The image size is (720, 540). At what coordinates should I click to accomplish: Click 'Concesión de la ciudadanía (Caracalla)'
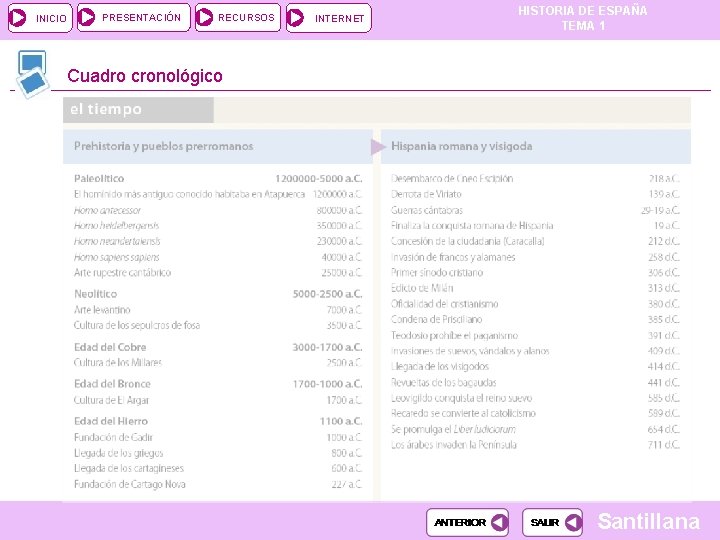point(467,242)
